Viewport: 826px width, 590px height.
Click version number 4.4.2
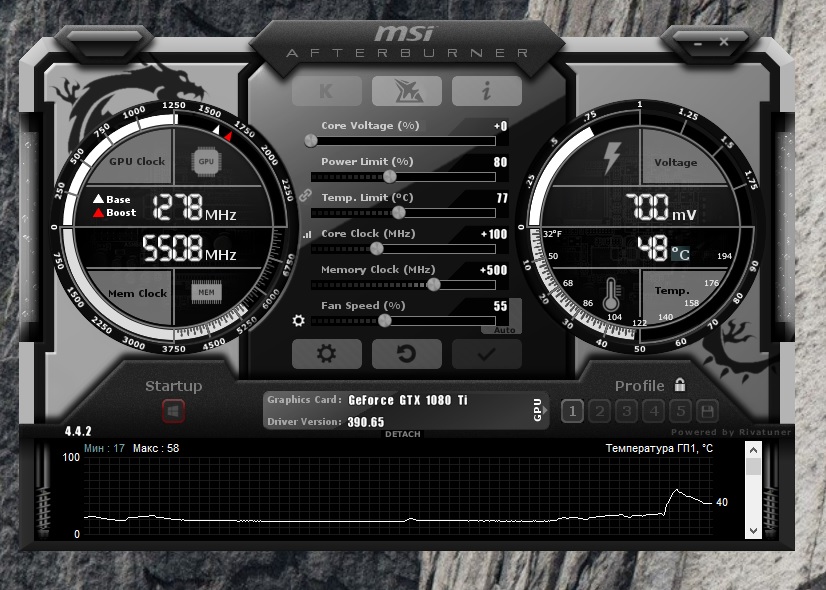tap(78, 431)
